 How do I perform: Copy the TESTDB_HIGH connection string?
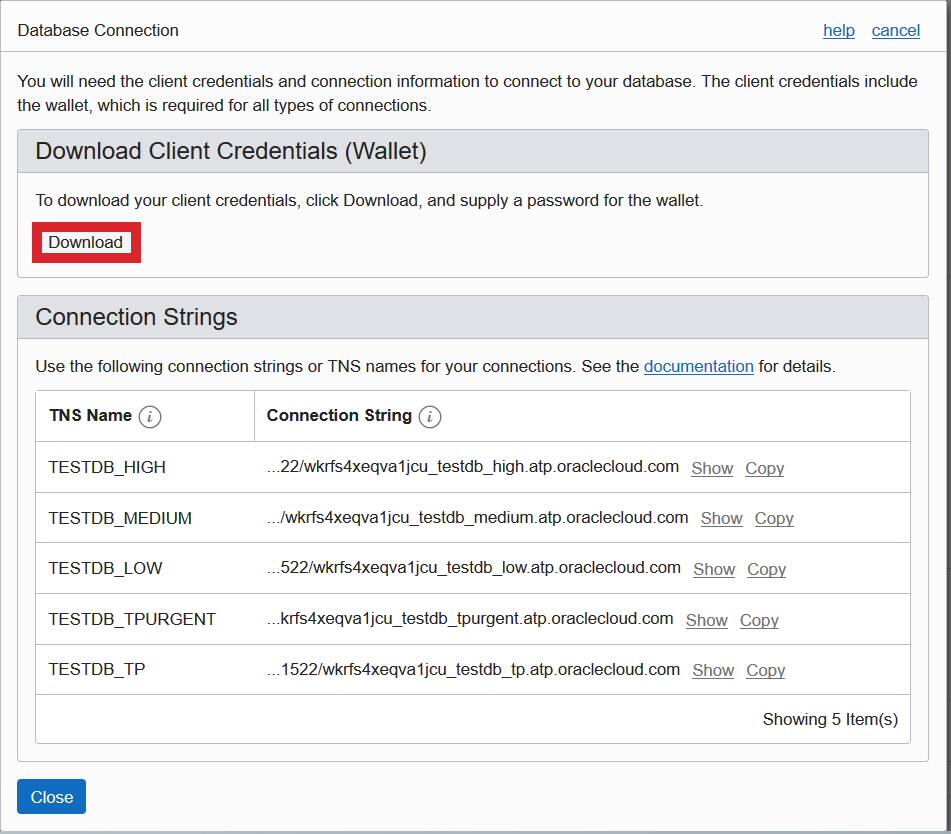[764, 467]
